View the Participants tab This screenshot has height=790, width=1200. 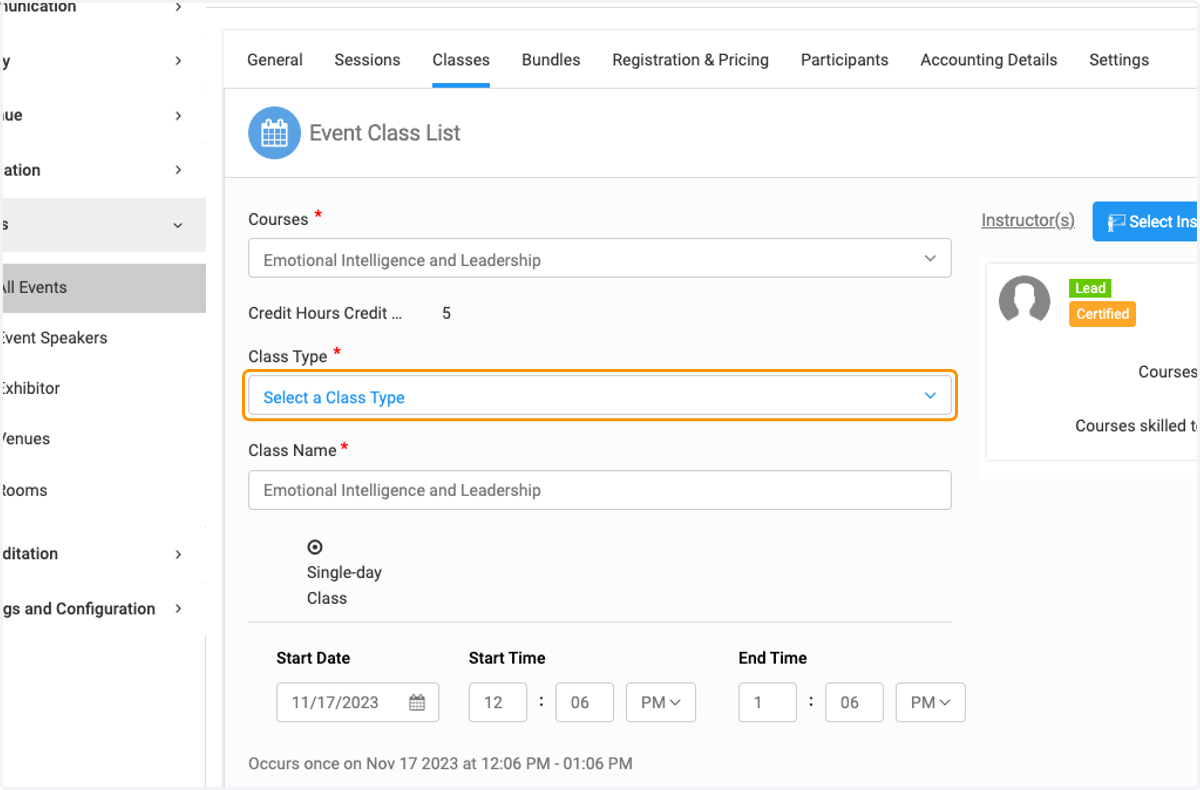[845, 60]
